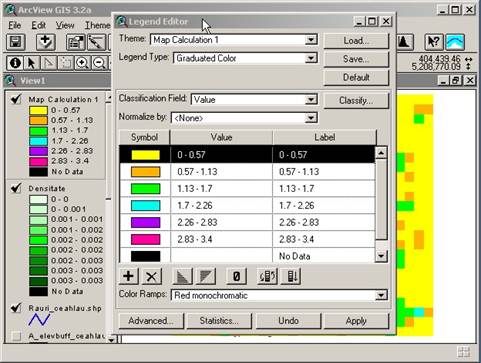
Task: Click the Classify... button
Action: [x=356, y=100]
